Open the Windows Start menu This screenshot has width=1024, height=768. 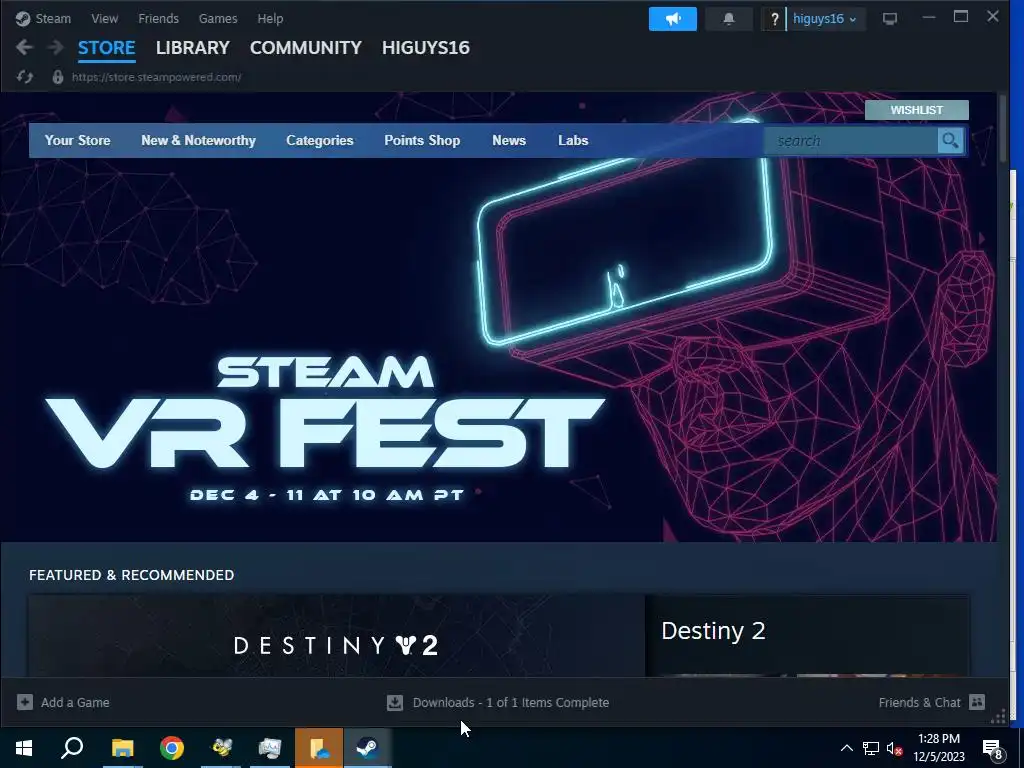(24, 748)
